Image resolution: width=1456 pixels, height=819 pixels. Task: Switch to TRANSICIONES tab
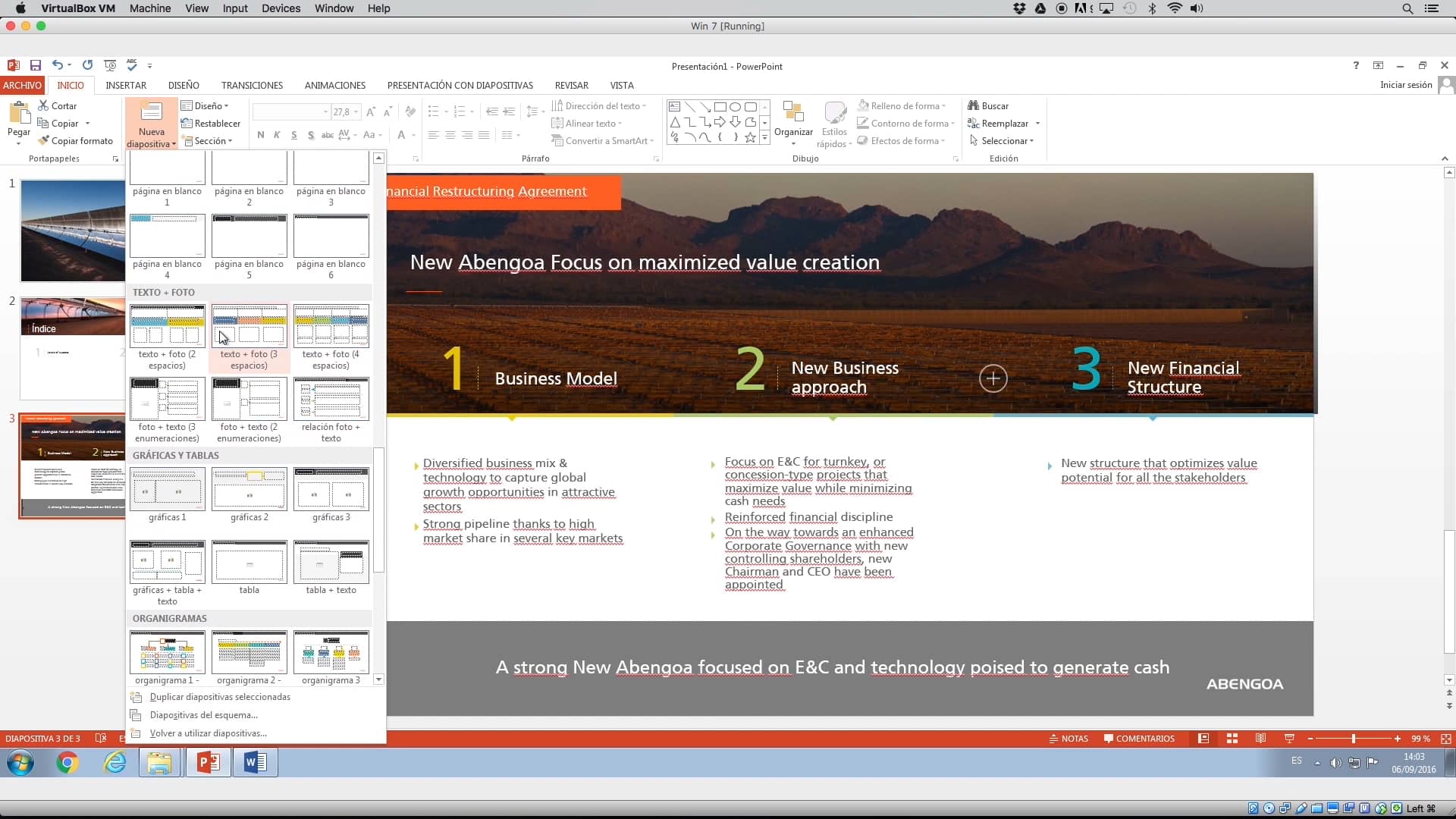(x=252, y=85)
